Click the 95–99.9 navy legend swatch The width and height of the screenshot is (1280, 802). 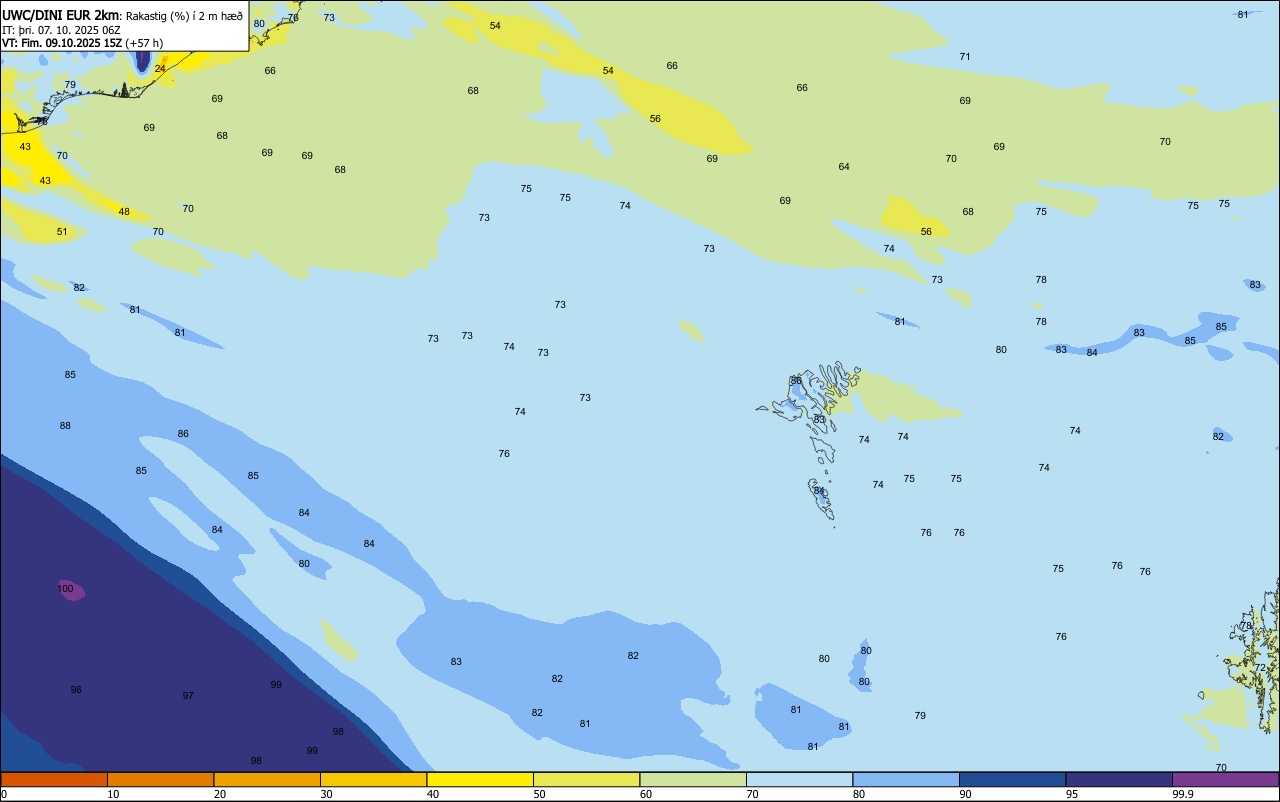coord(1119,779)
